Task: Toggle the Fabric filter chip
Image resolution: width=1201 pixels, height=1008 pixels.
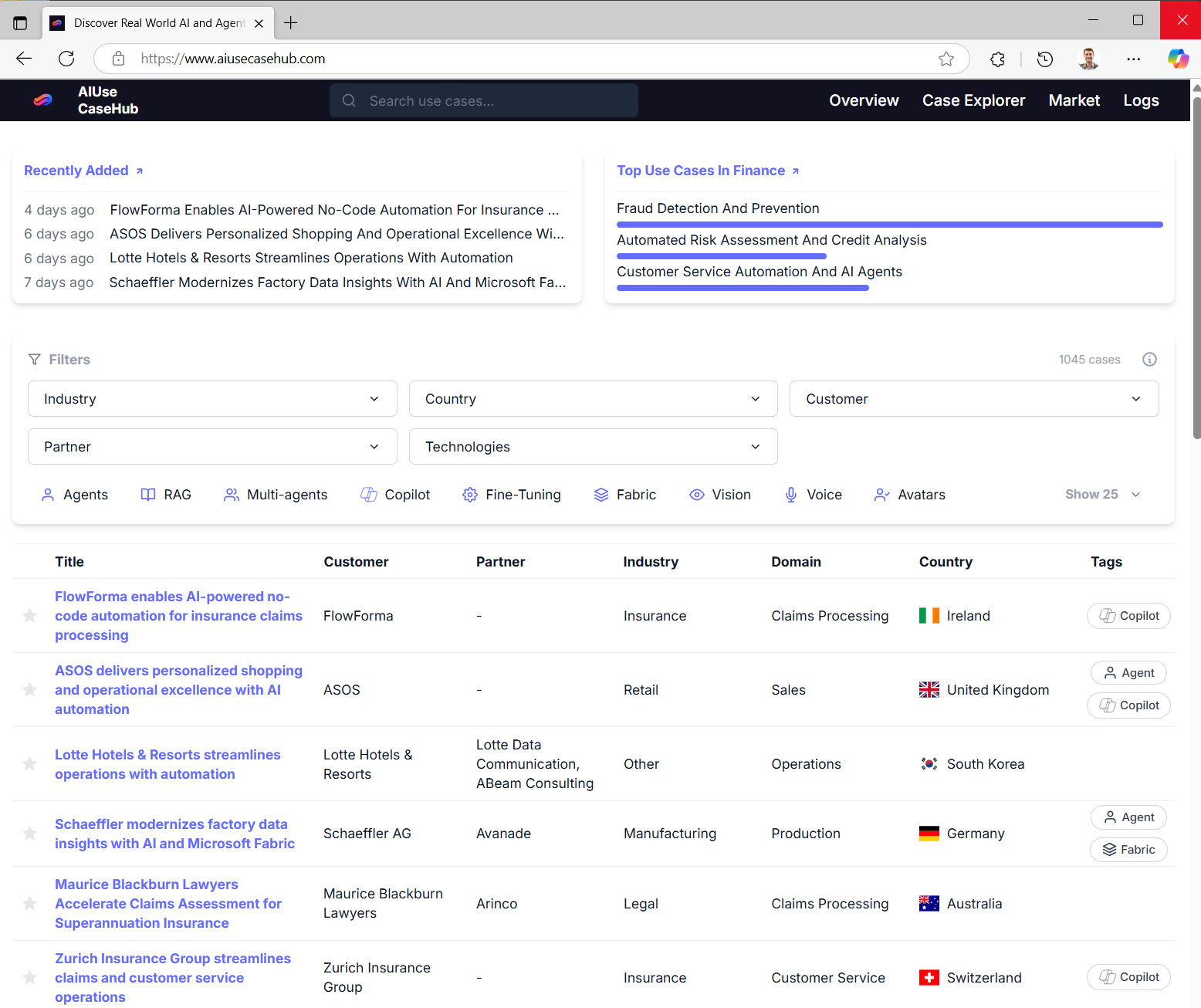Action: (x=624, y=495)
